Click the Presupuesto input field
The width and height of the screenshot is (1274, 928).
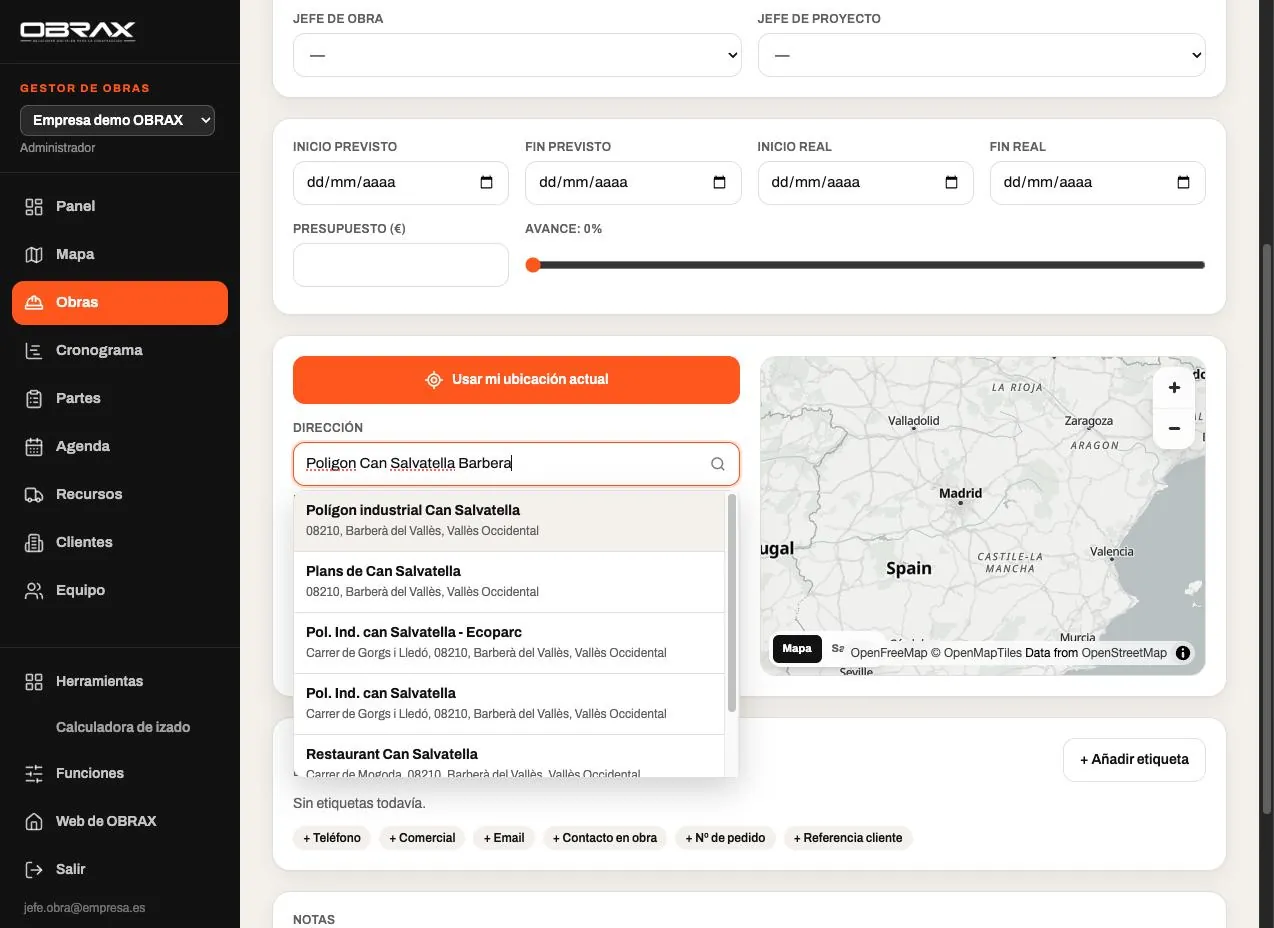[x=401, y=265]
